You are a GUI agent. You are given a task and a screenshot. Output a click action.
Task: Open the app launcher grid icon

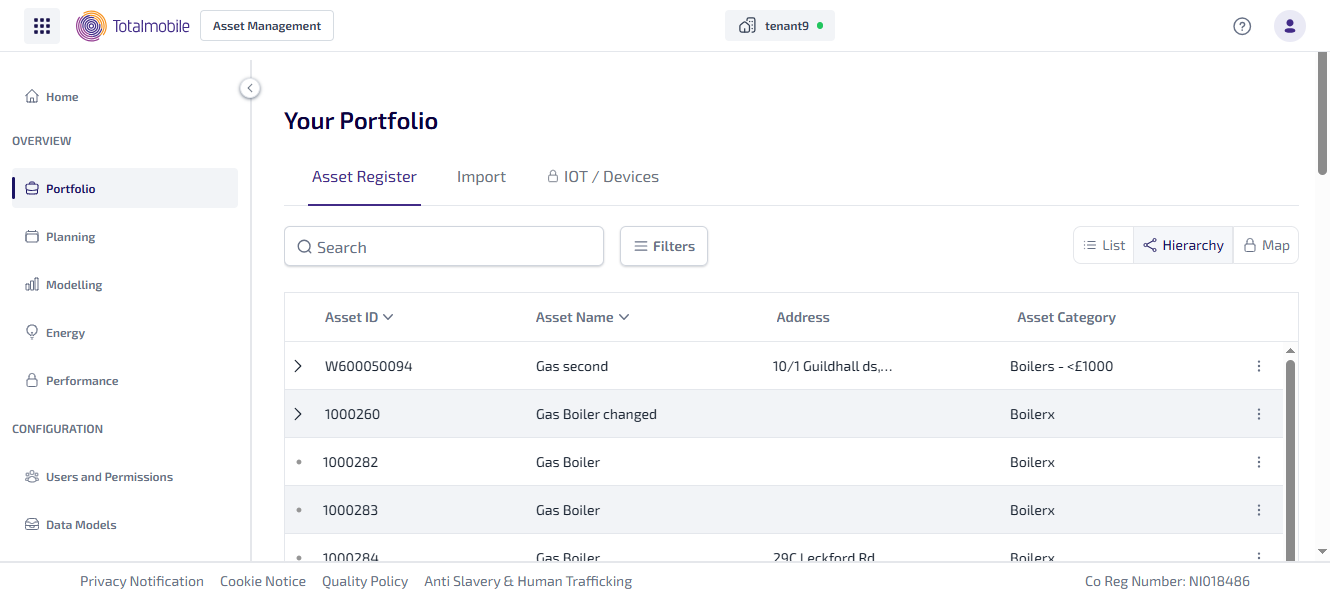(x=42, y=26)
